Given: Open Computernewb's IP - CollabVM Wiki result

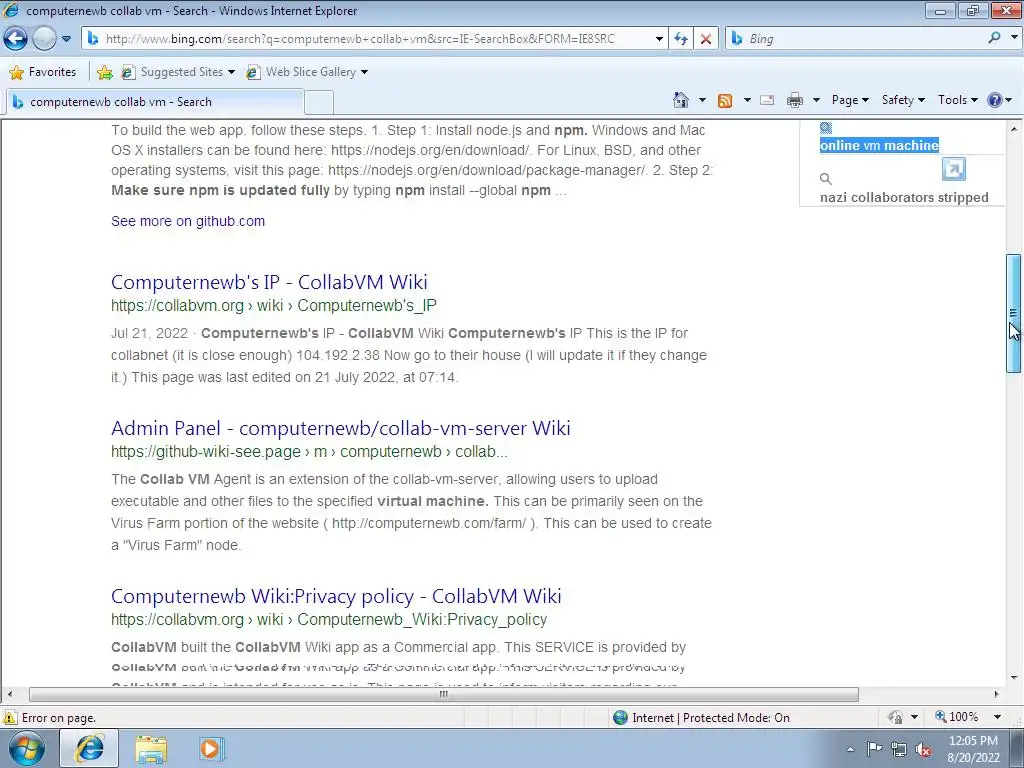Looking at the screenshot, I should coord(269,282).
